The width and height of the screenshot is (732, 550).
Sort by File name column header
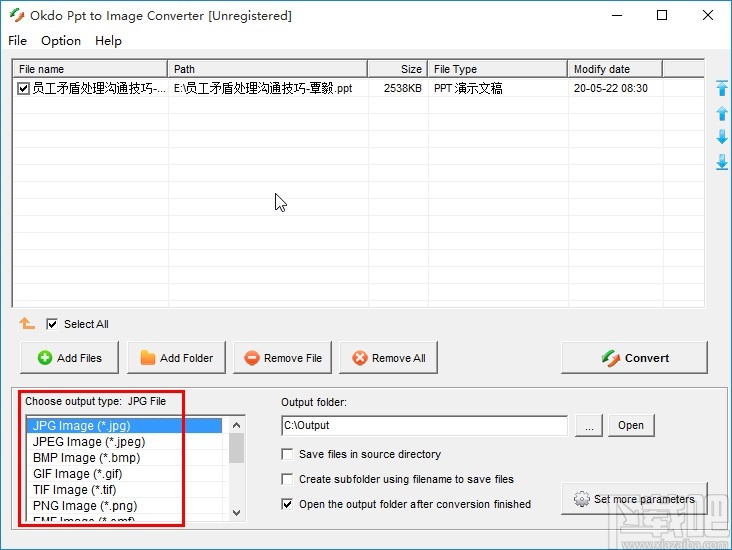(x=90, y=69)
